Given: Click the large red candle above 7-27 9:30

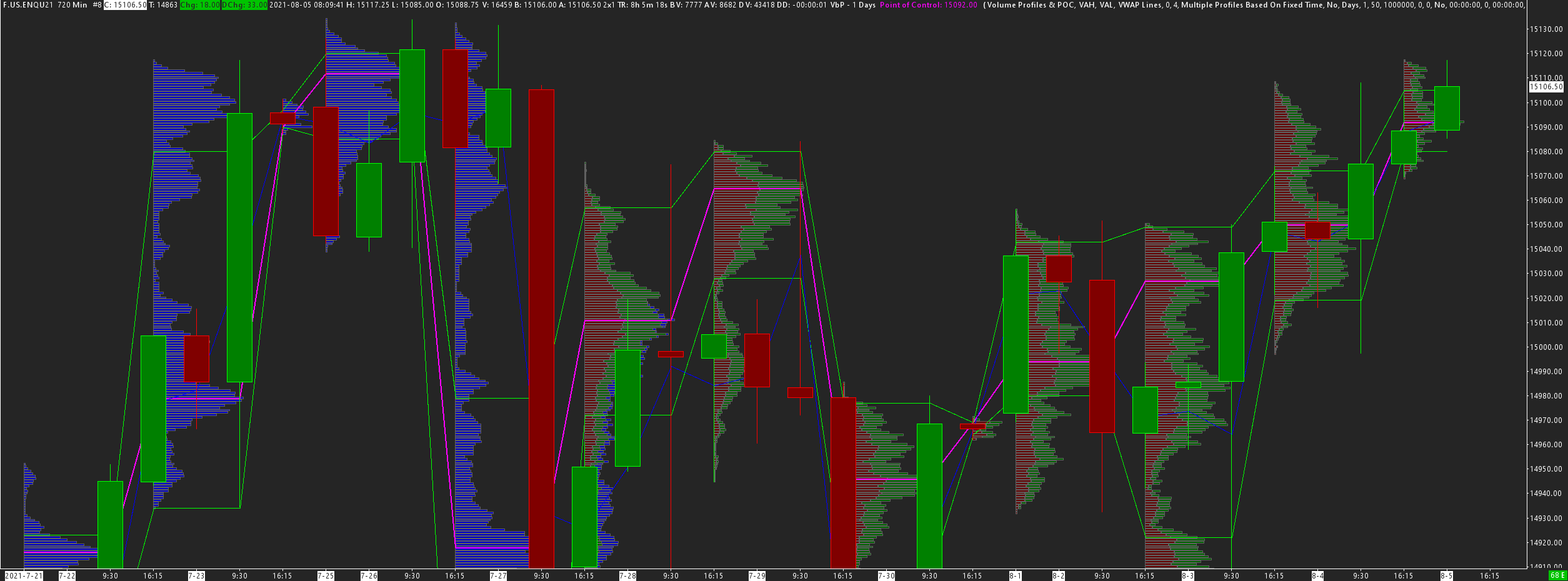Looking at the screenshot, I should click(541, 329).
